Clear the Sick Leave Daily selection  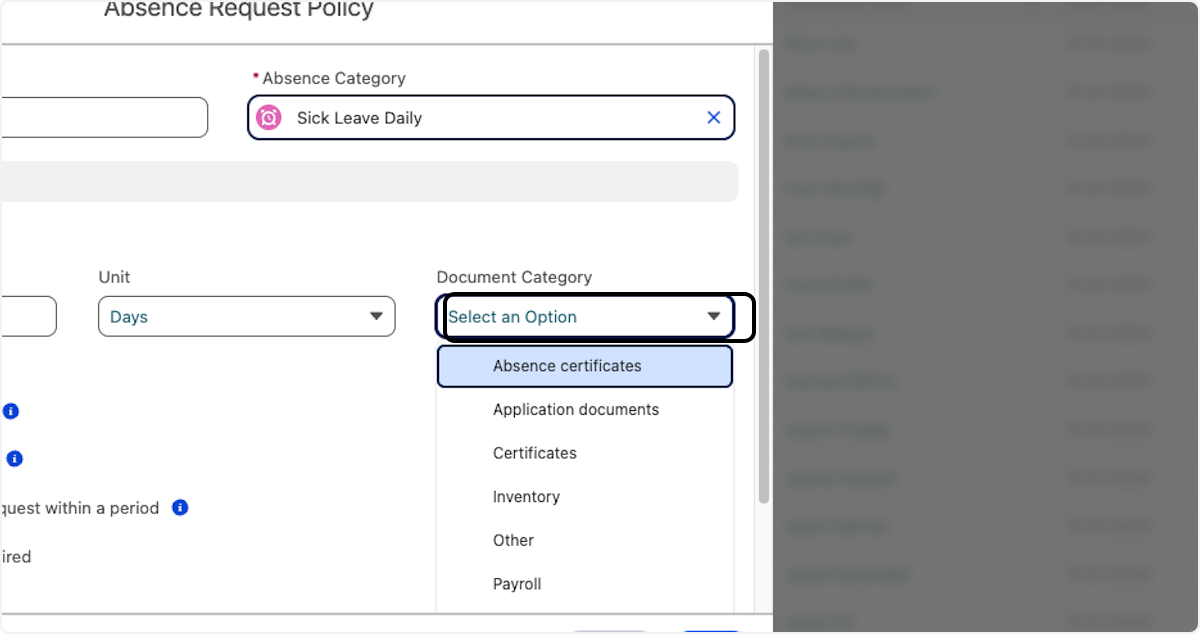[x=713, y=118]
